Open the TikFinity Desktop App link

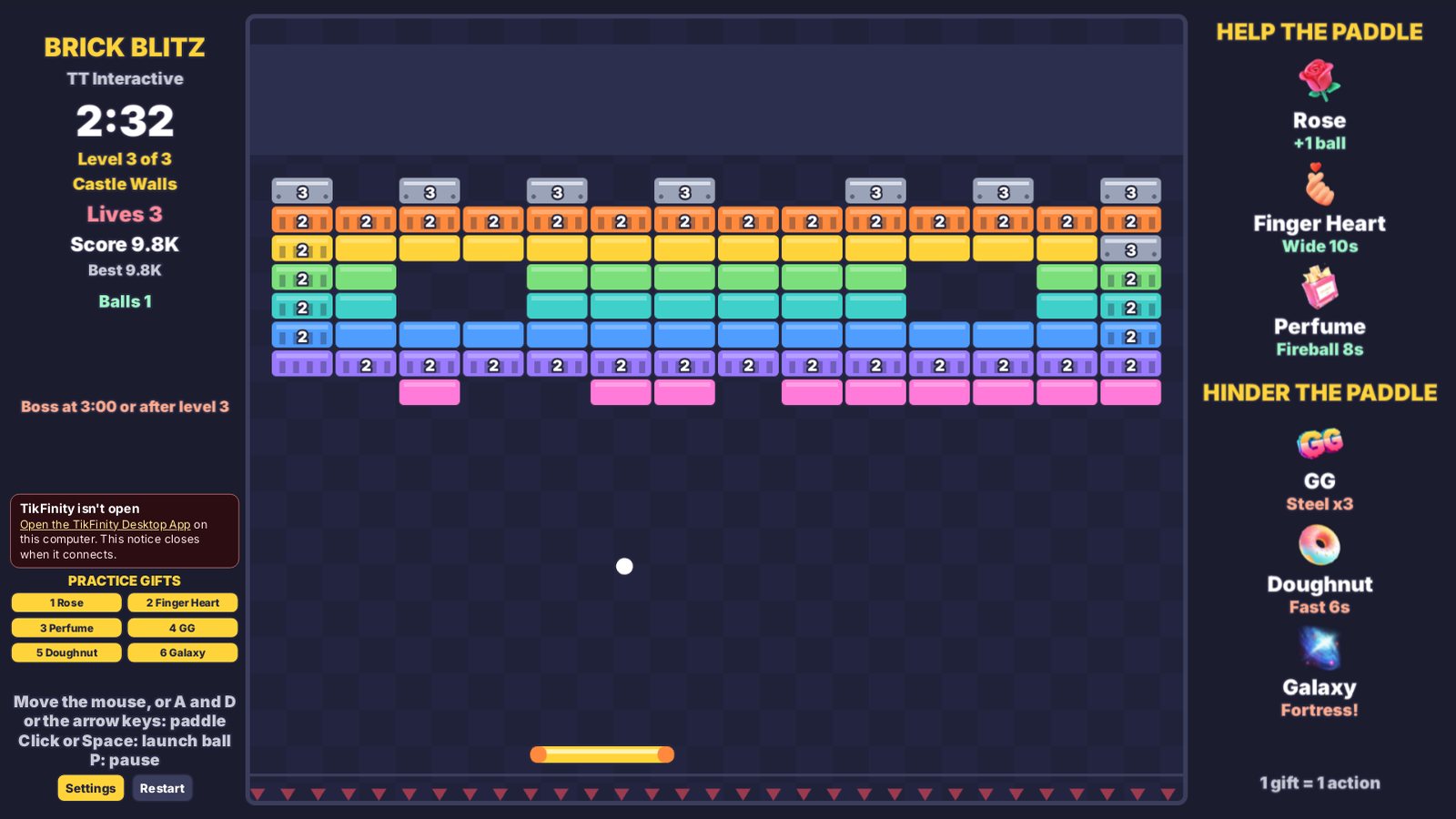tap(106, 524)
